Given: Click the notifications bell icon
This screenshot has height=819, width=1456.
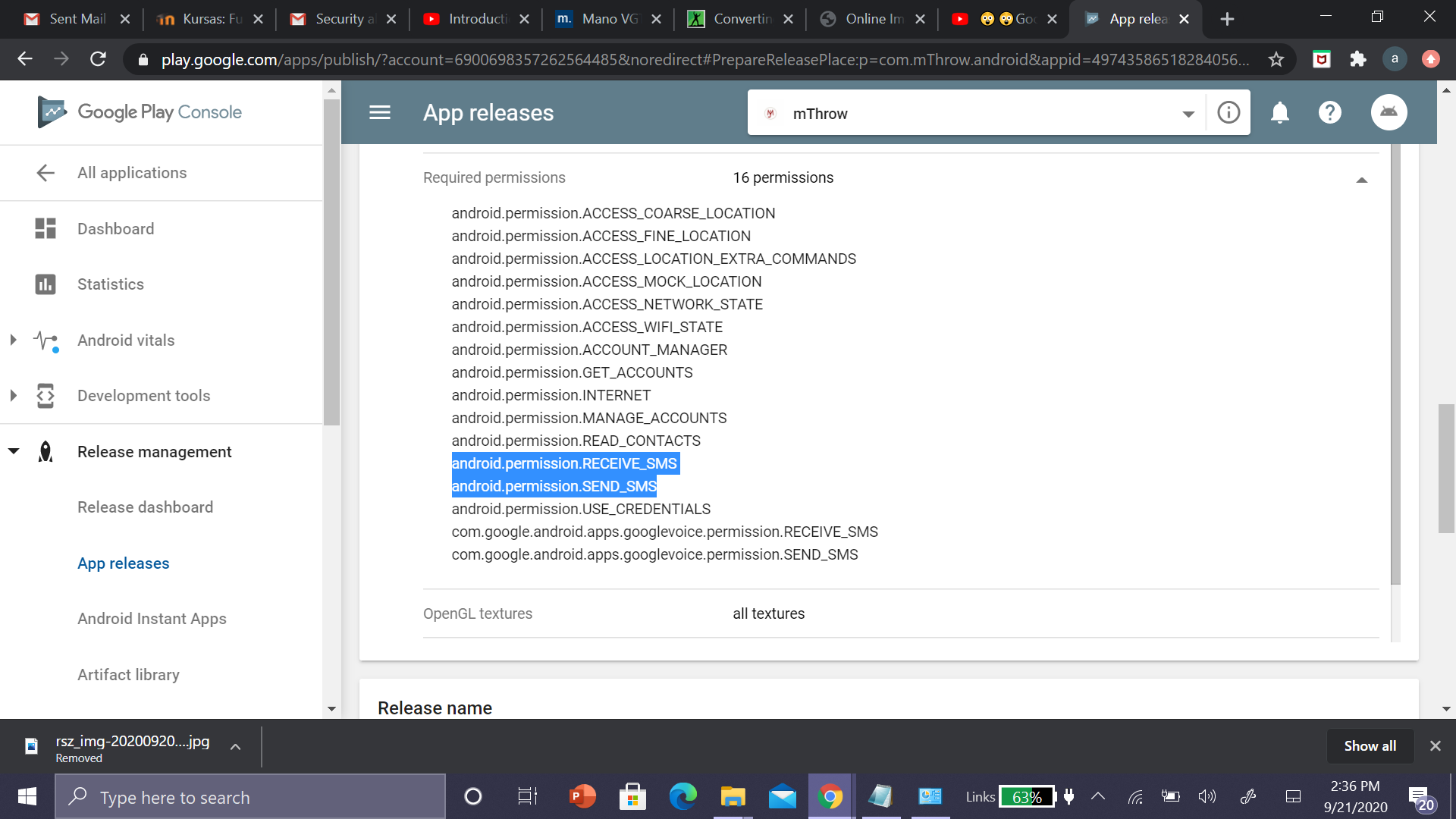Looking at the screenshot, I should tap(1279, 113).
